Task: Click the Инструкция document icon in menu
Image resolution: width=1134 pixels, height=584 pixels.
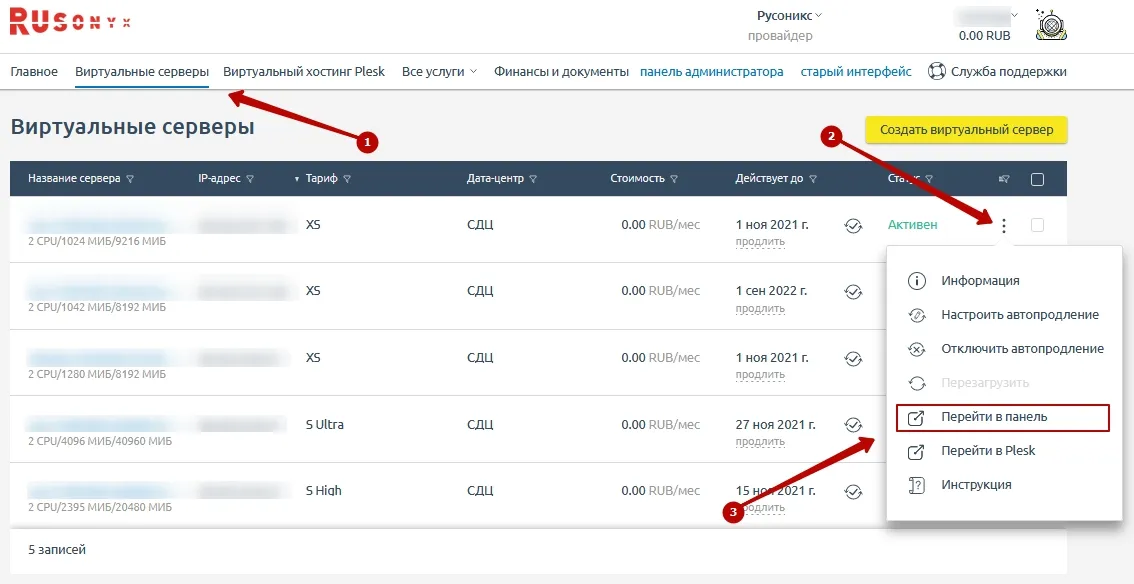Action: (x=916, y=486)
